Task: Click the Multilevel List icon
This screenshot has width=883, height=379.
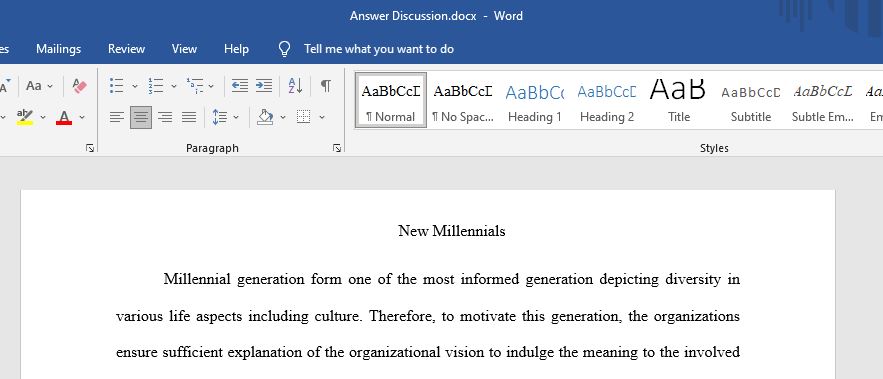Action: 195,86
